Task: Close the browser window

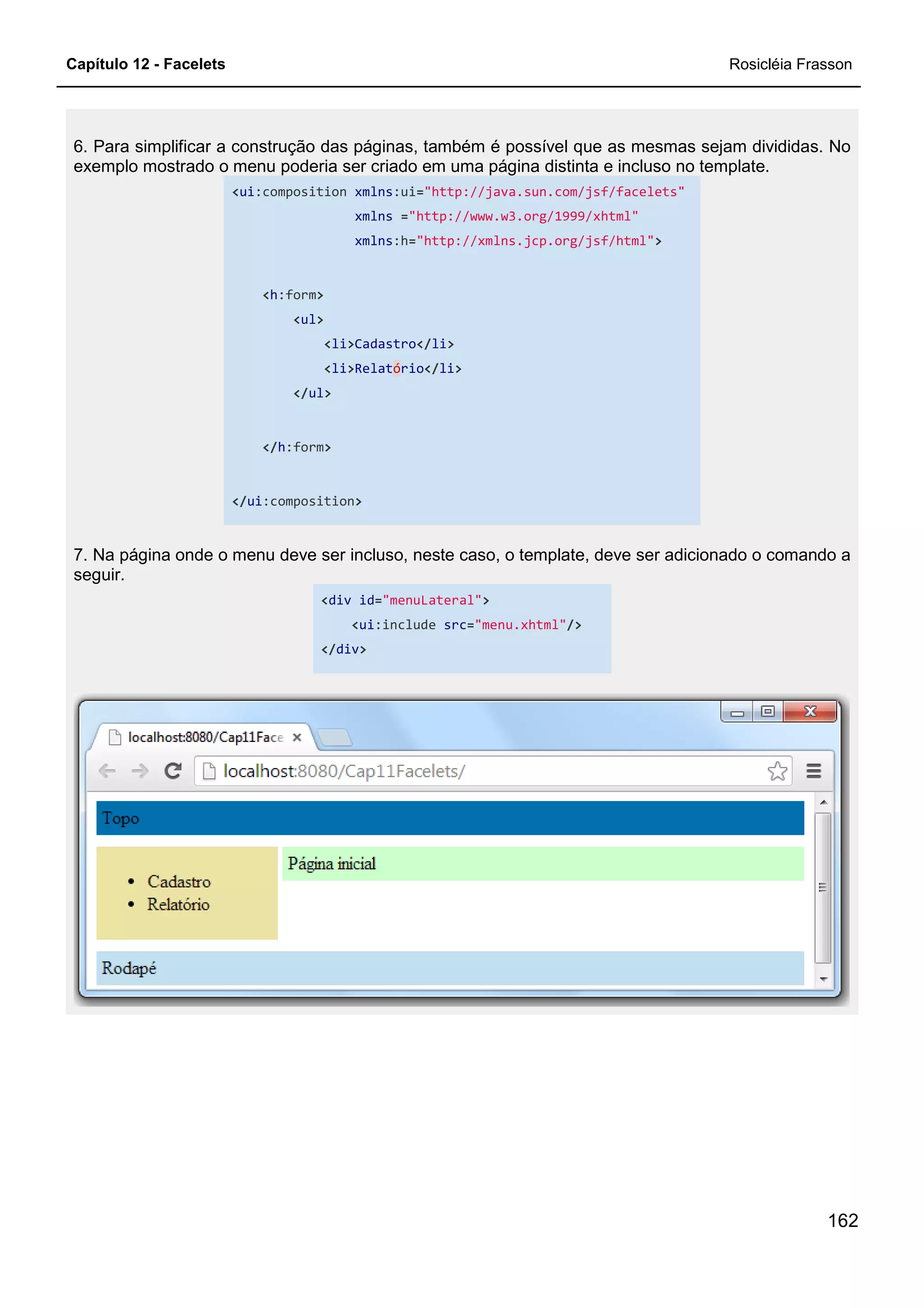Action: (810, 711)
